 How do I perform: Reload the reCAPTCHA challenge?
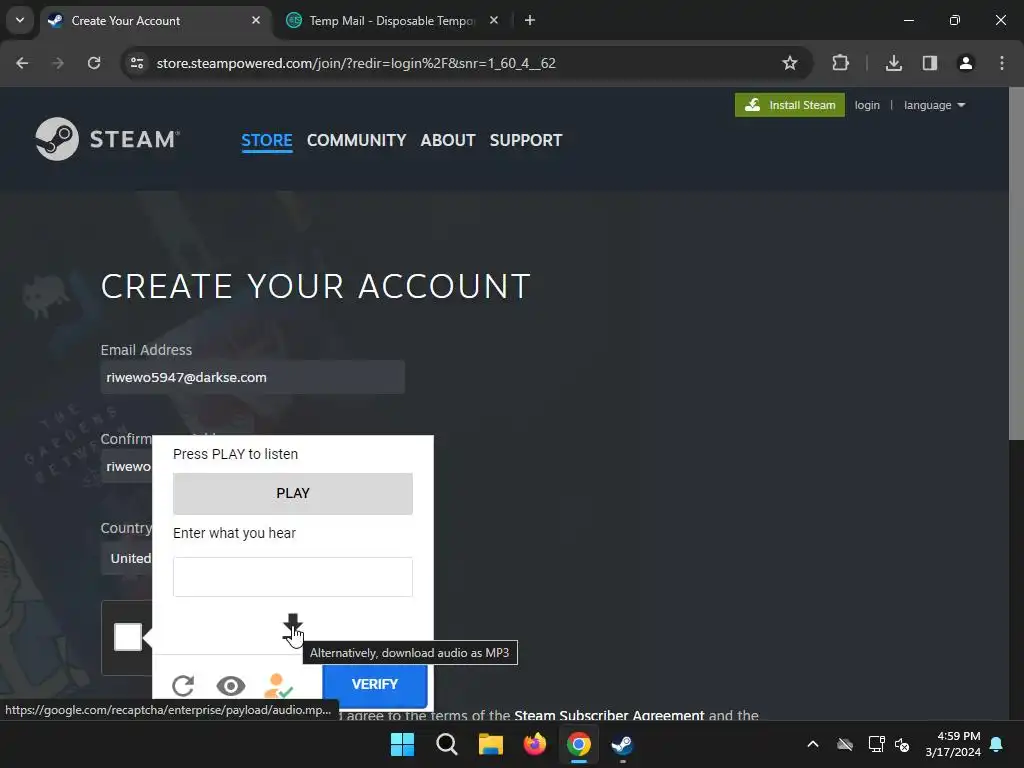184,686
